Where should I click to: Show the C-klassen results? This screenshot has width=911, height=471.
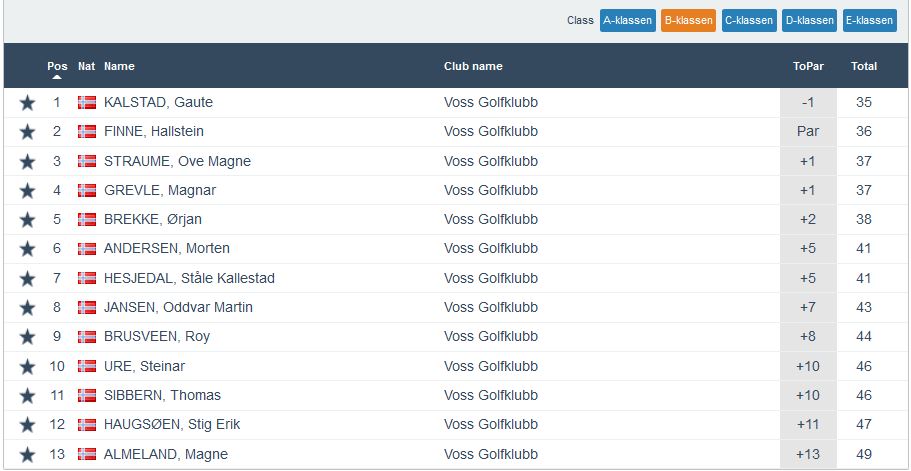749,20
